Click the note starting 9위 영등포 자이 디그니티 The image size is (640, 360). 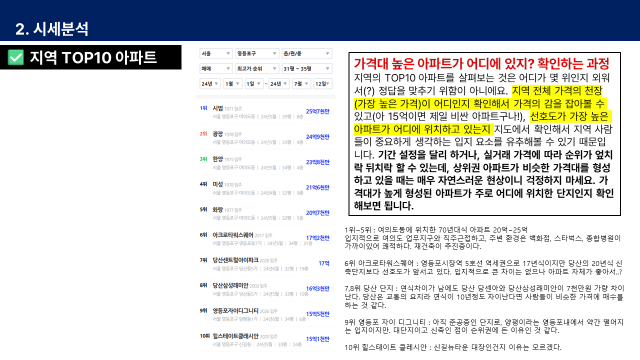pos(484,326)
